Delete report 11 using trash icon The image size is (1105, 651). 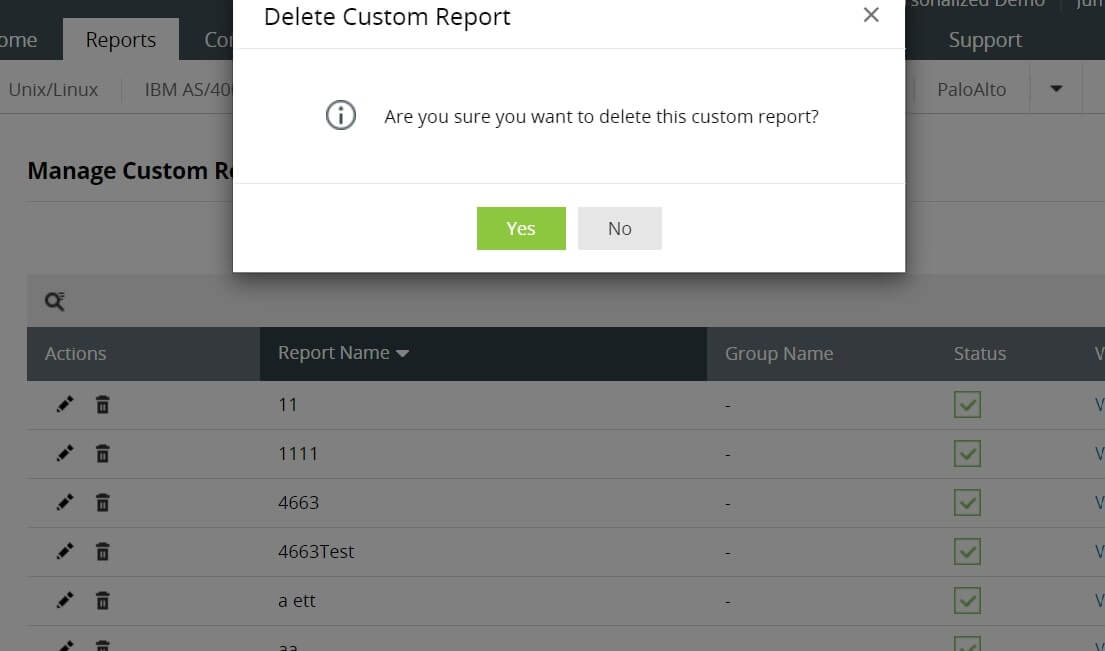coord(102,404)
